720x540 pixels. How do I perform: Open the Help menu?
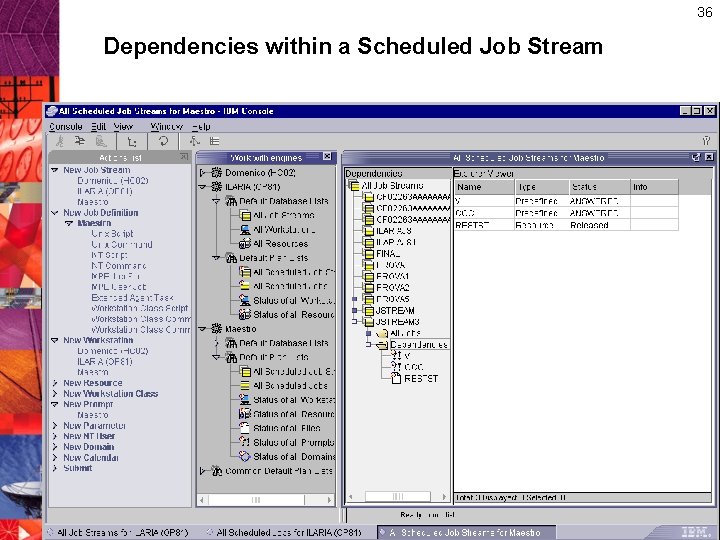[201, 127]
